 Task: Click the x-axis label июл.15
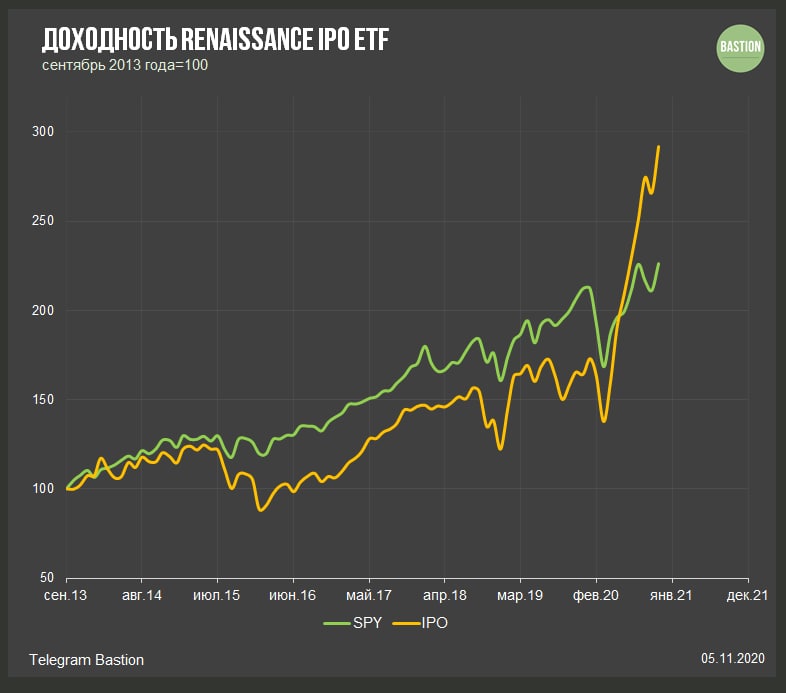(217, 595)
